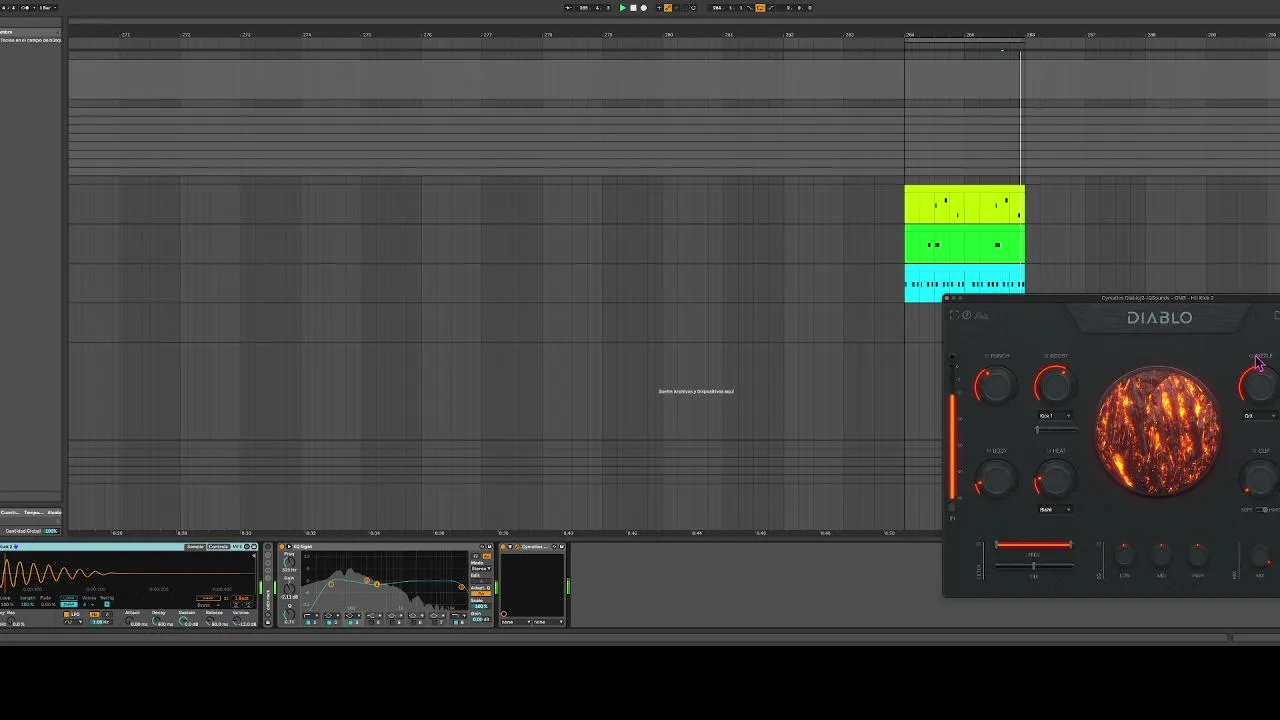Click the EQ Eight Q knob

tap(289, 614)
